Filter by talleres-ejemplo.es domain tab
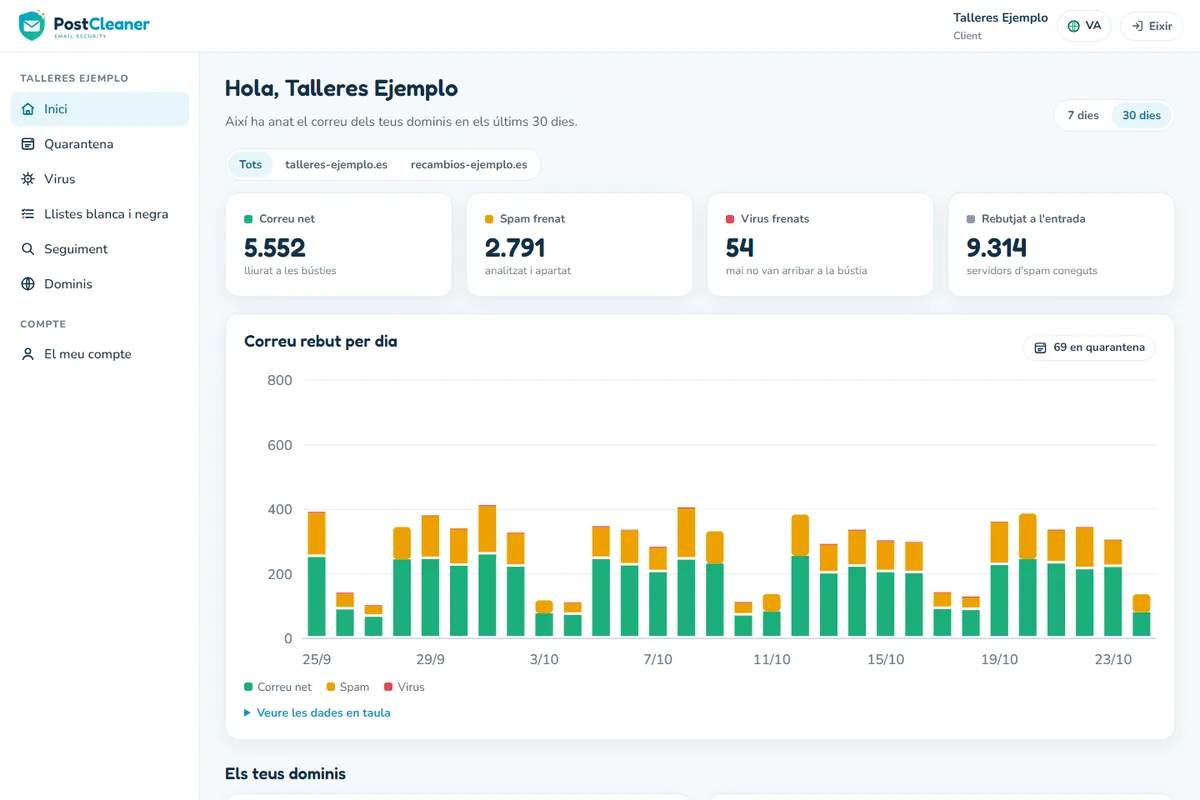This screenshot has width=1200, height=800. [x=336, y=164]
